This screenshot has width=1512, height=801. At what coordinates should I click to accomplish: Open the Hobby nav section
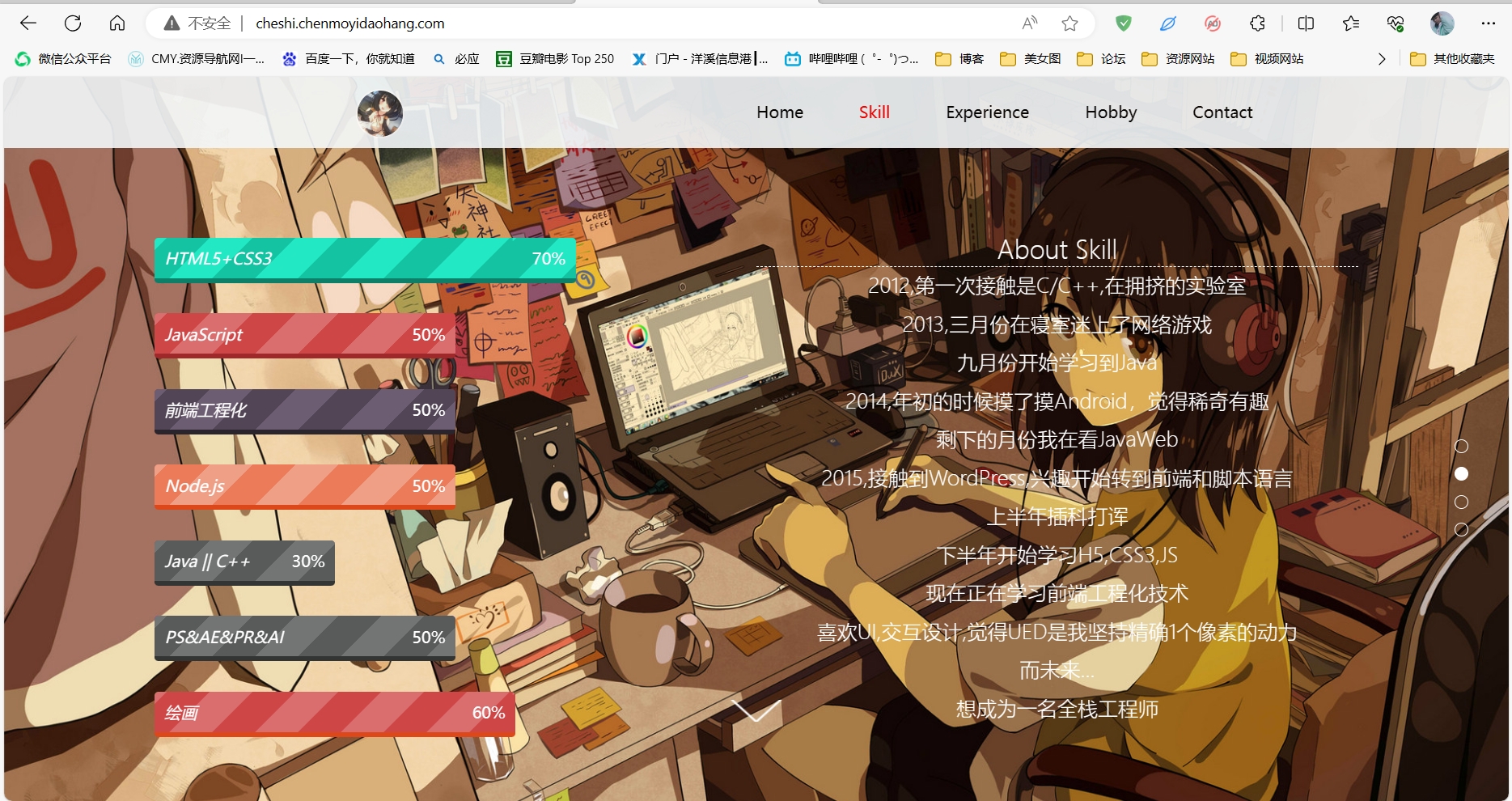(x=1111, y=112)
